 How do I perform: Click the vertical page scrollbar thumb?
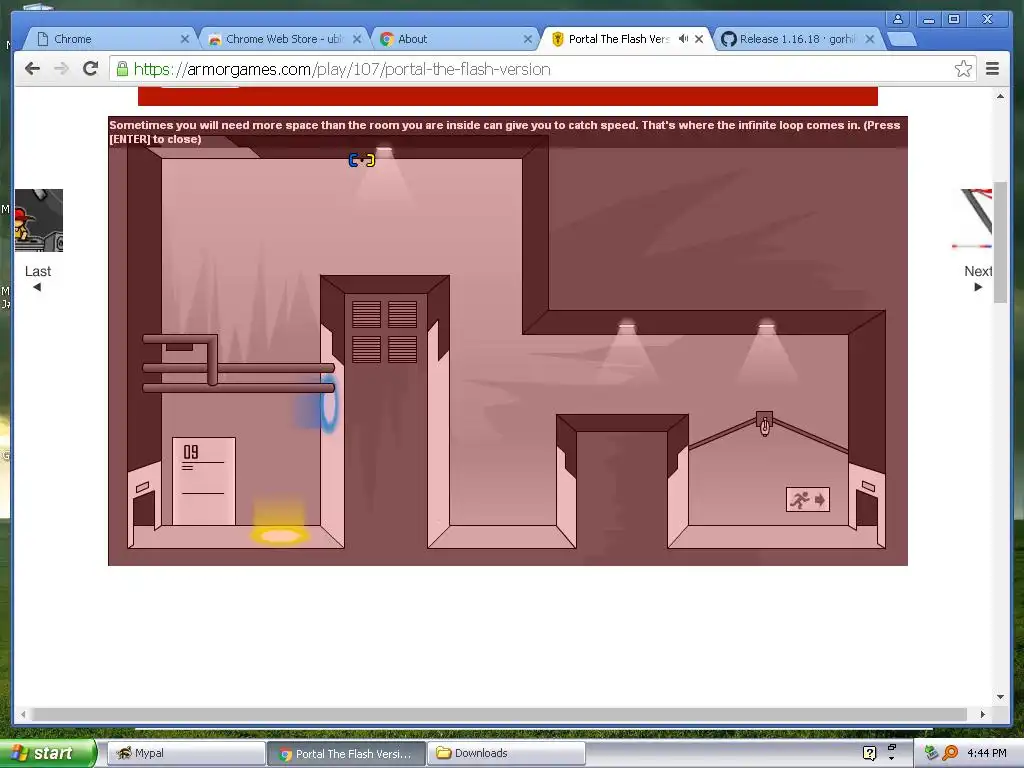pos(1000,242)
